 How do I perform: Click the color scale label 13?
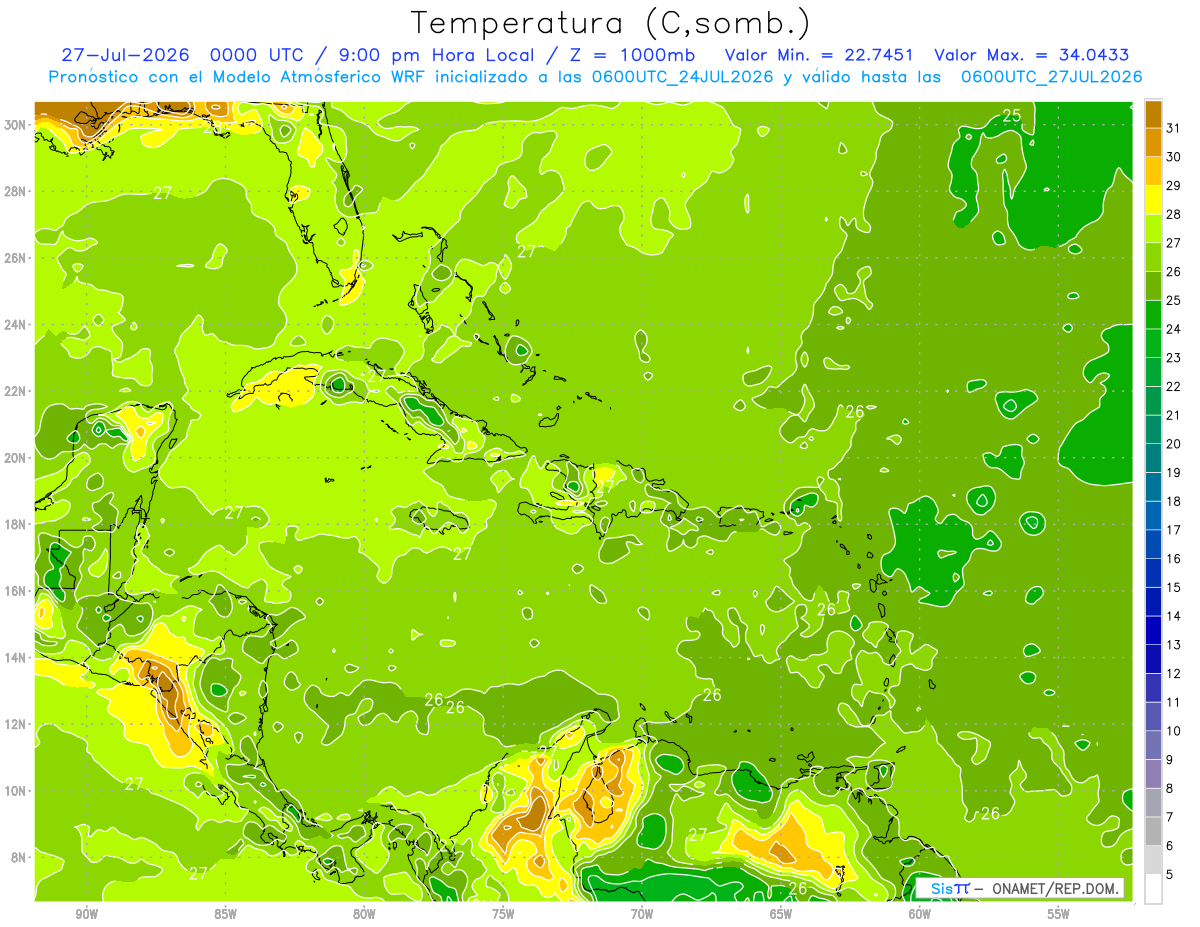[1173, 645]
